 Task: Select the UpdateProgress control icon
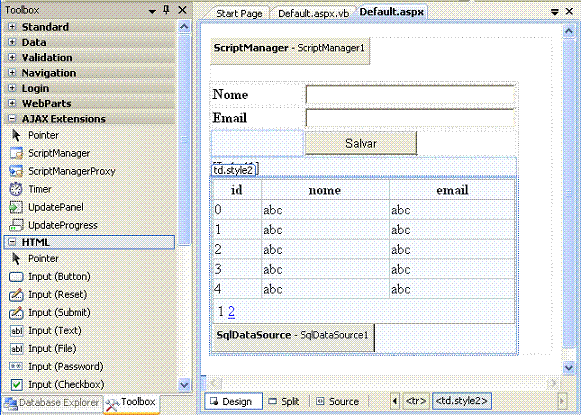tap(16, 225)
